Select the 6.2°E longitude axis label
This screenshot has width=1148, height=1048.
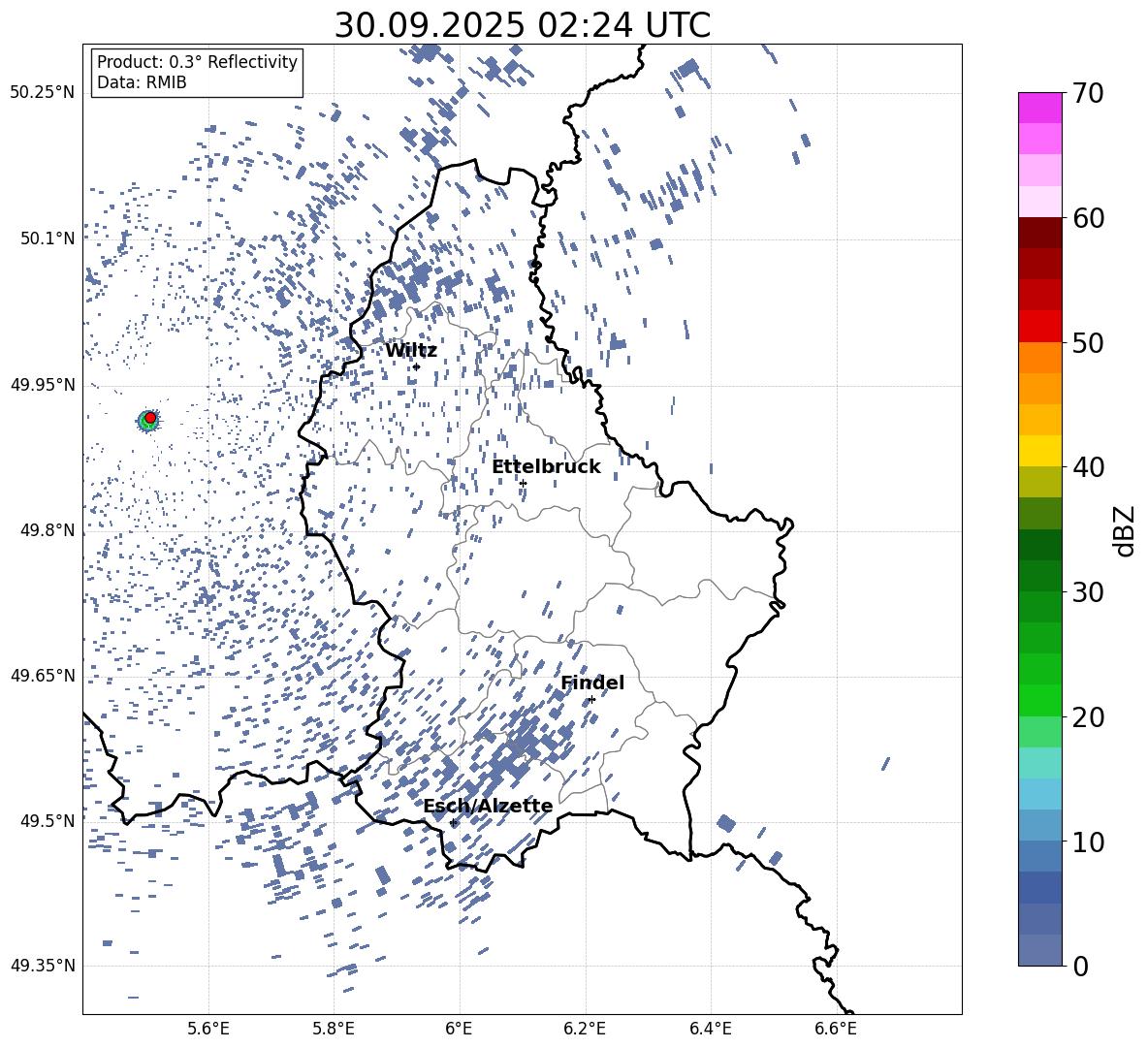[585, 1029]
